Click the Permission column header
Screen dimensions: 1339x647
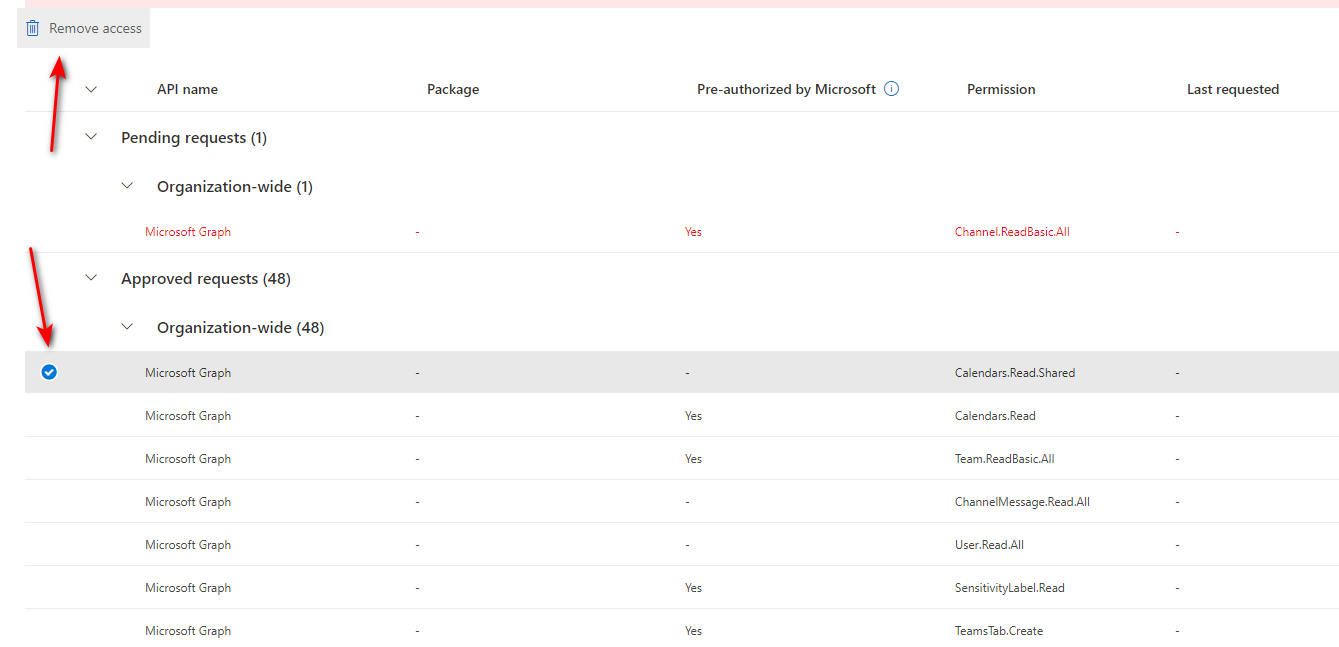click(x=1001, y=89)
